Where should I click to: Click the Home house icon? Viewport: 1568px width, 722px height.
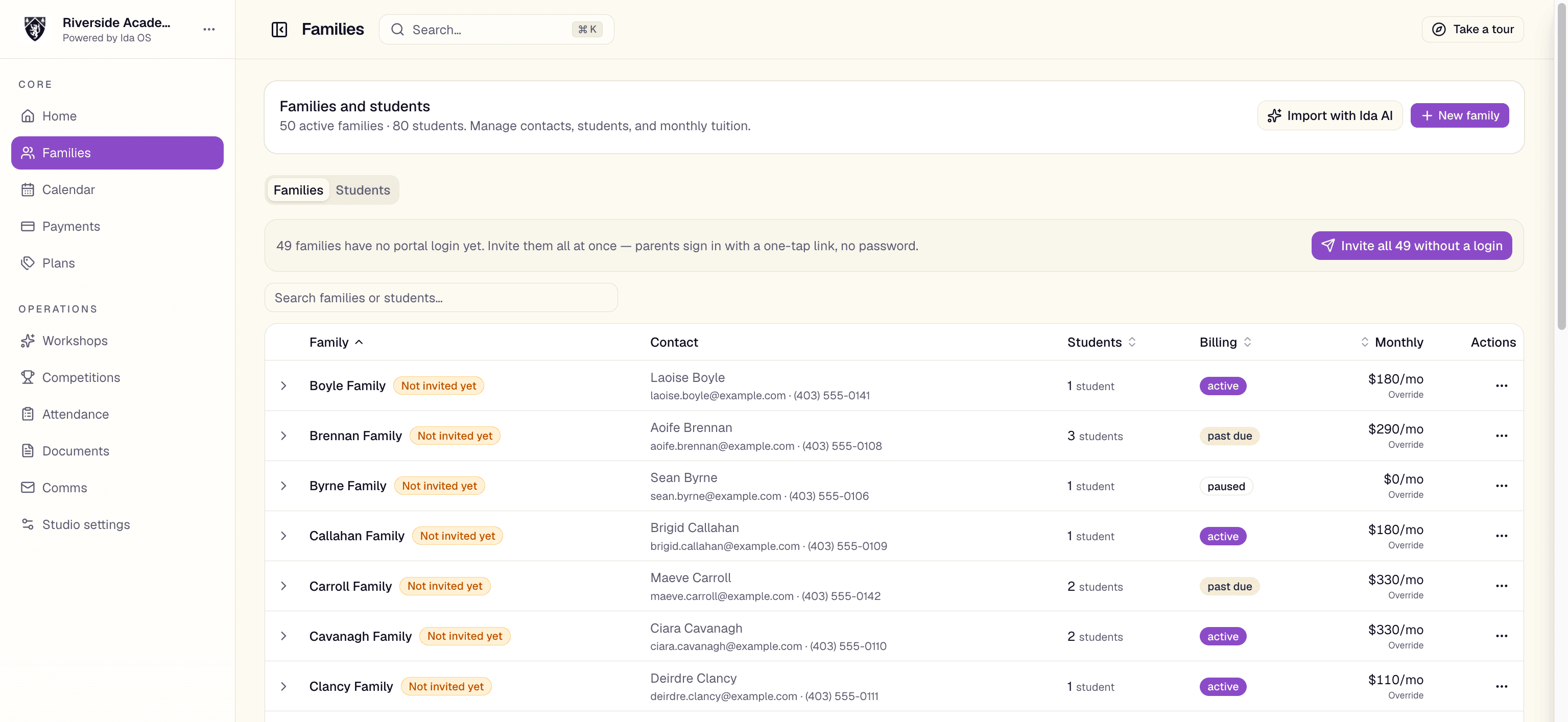click(28, 116)
